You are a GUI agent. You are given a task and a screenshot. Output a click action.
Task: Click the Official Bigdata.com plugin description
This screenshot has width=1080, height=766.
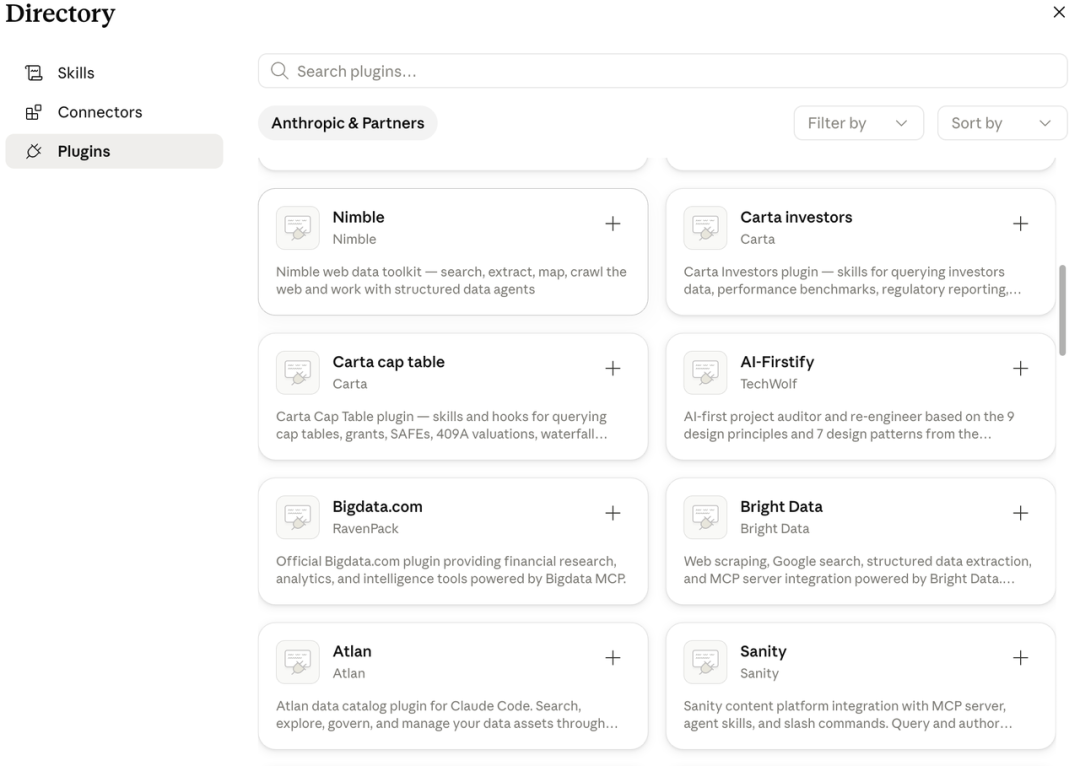pos(451,570)
